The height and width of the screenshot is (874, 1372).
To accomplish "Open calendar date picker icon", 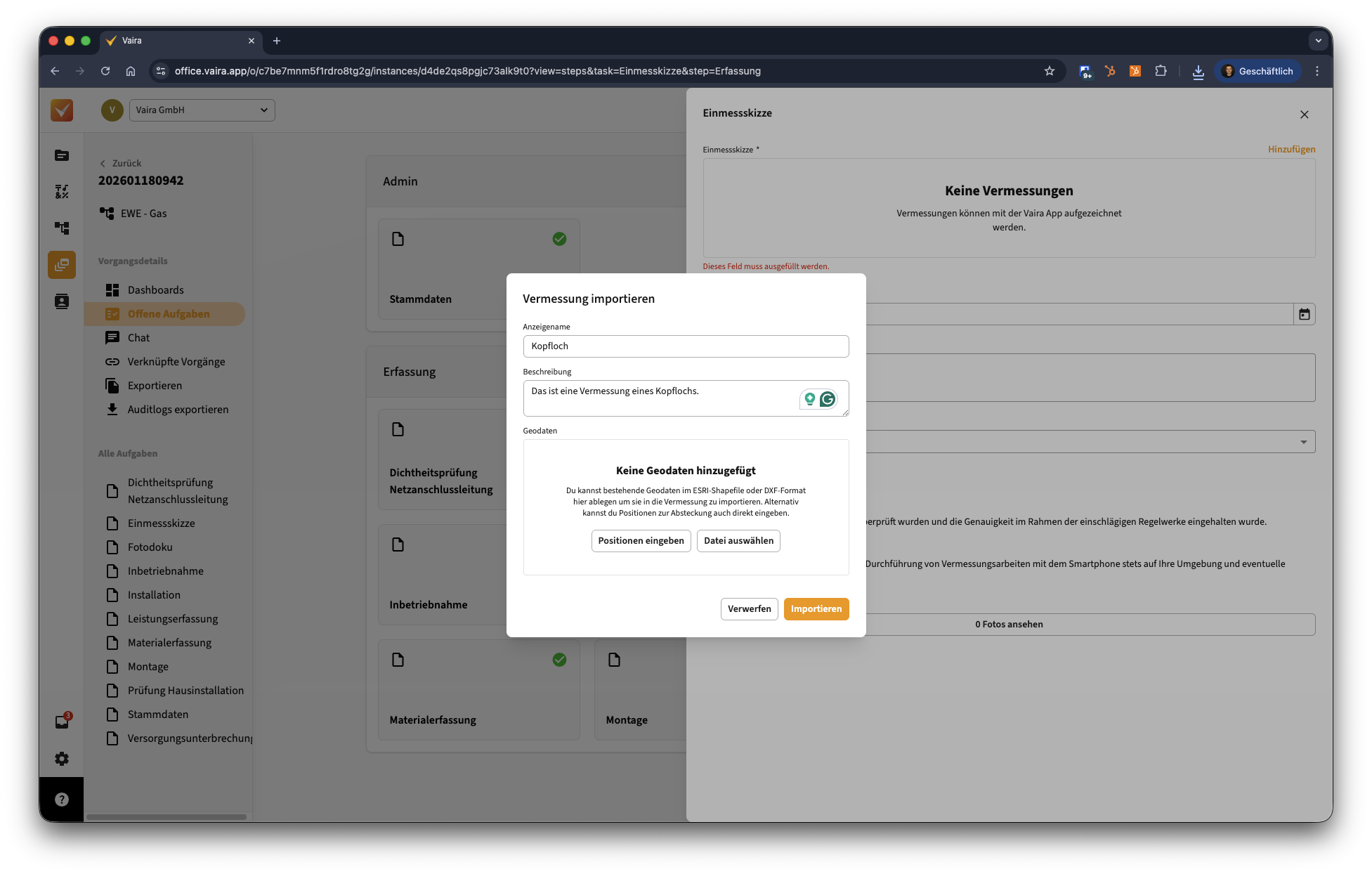I will coord(1304,314).
